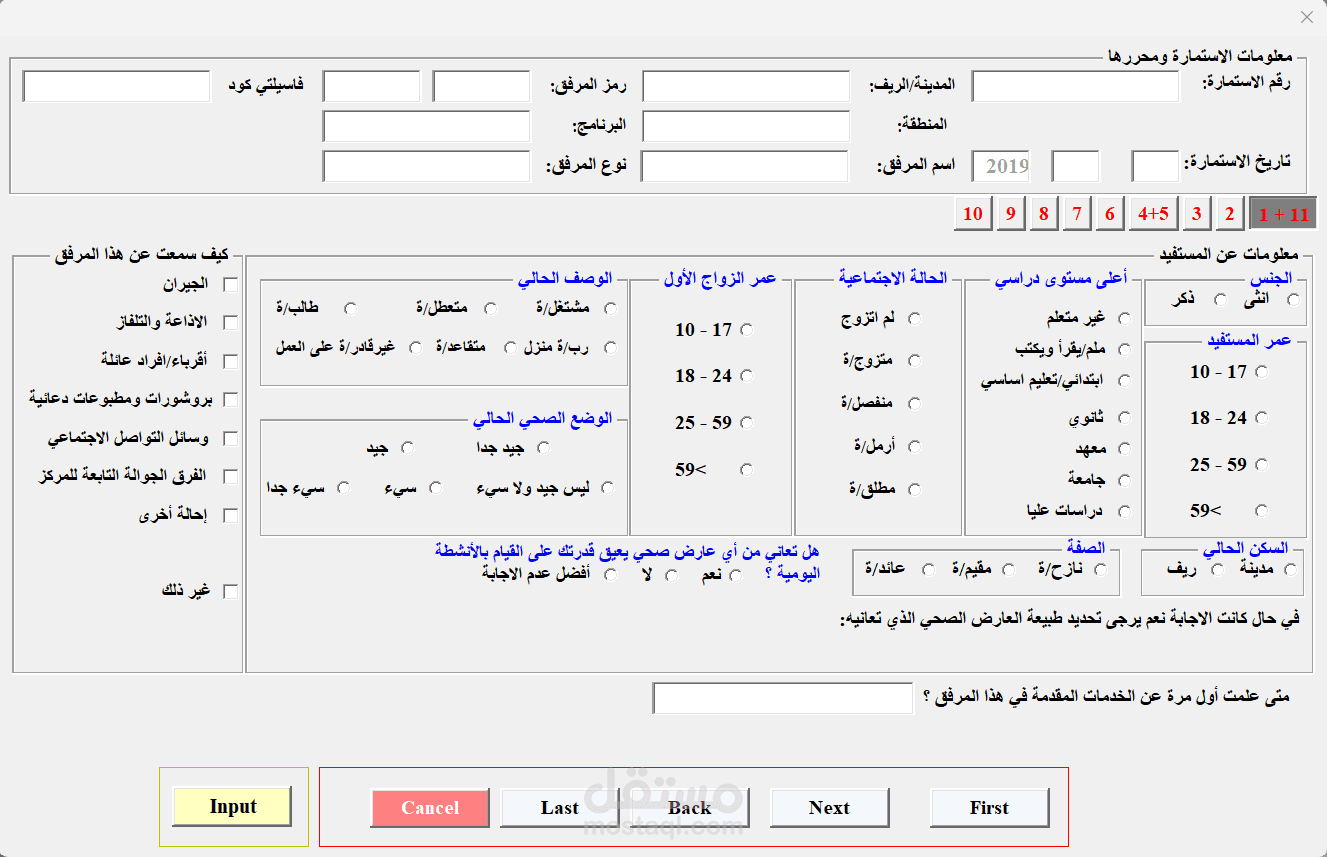Viewport: 1327px width, 857px height.
Task: Choose أرمل/ة marital status
Action: coord(914,446)
